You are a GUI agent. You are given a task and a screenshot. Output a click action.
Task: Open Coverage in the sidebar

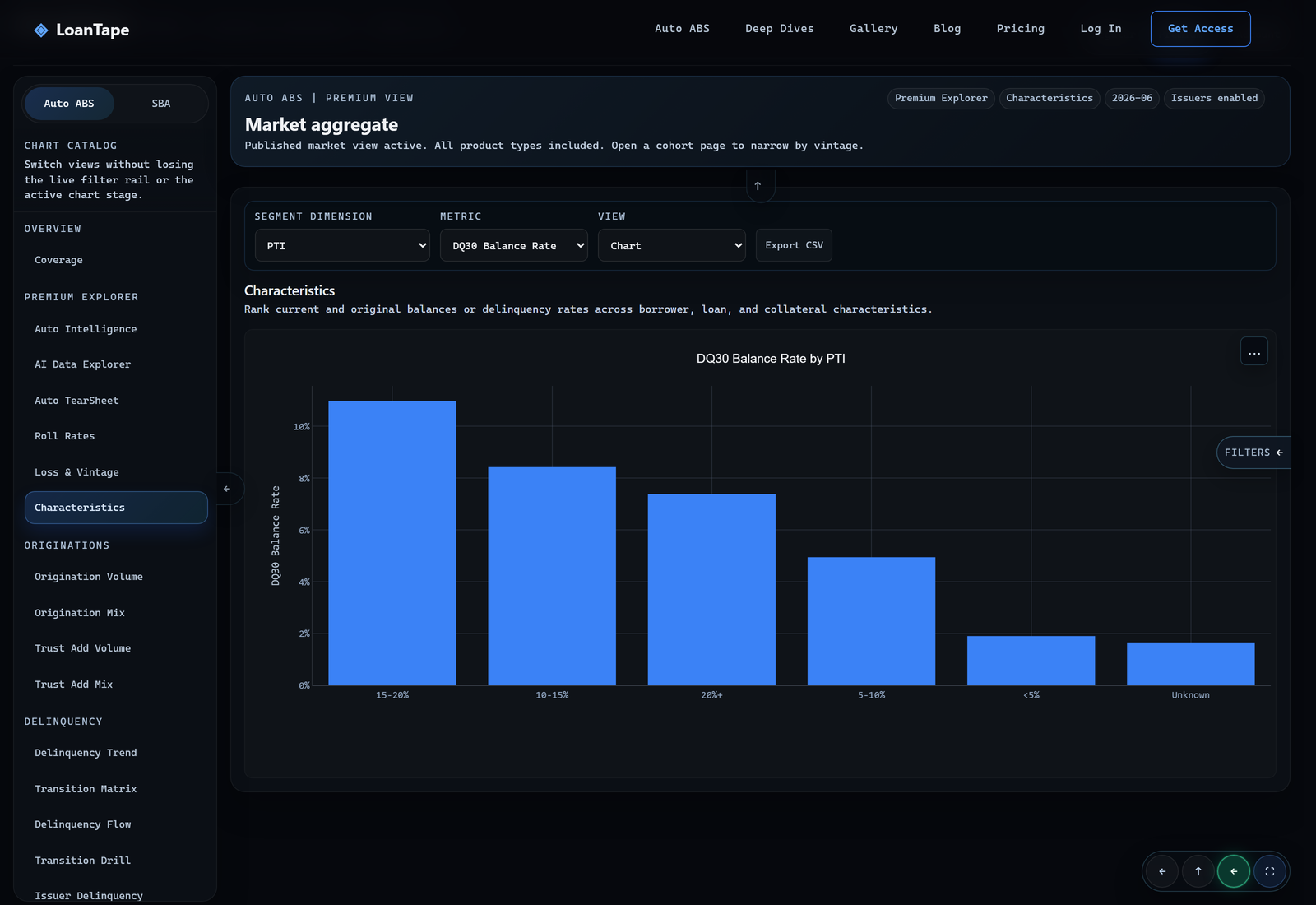(116, 260)
